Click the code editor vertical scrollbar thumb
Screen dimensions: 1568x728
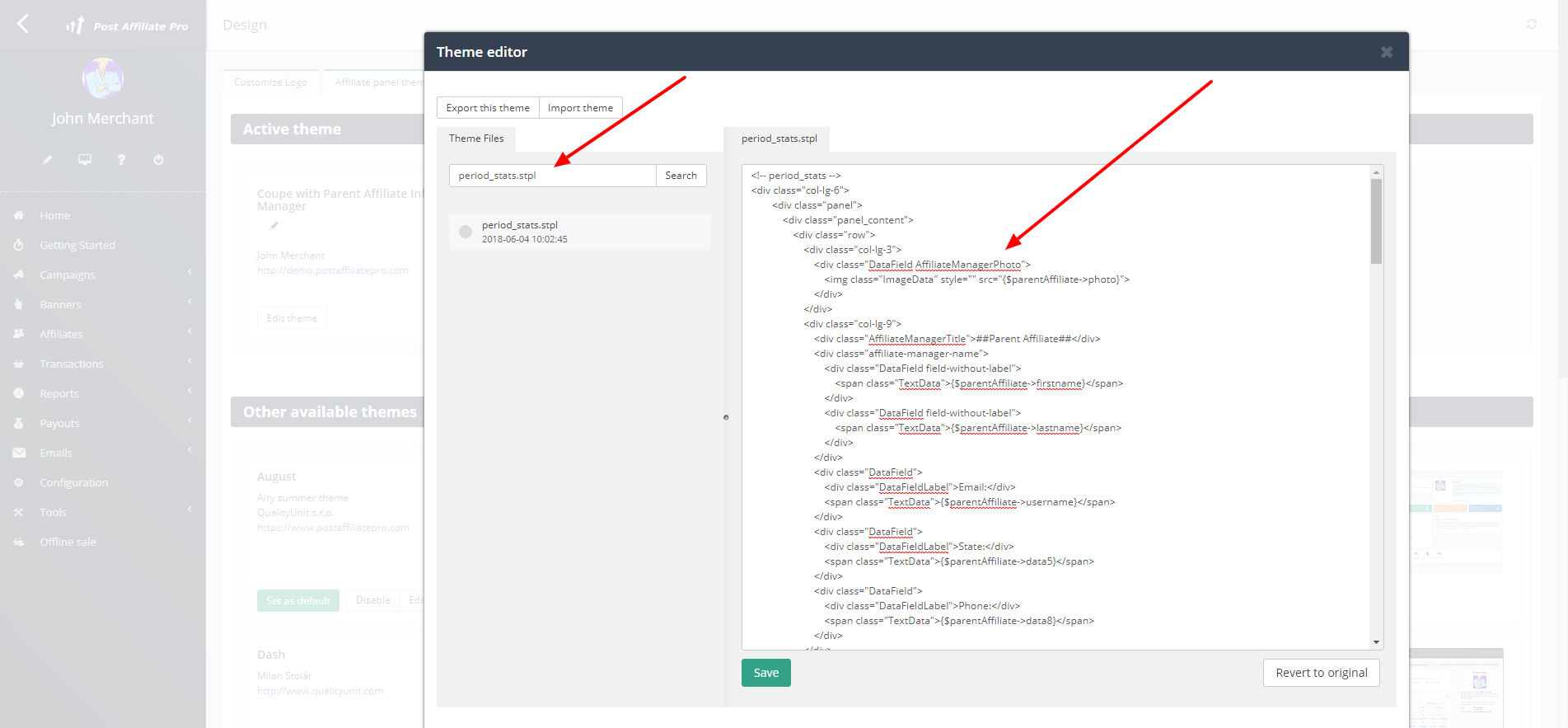(x=1376, y=221)
